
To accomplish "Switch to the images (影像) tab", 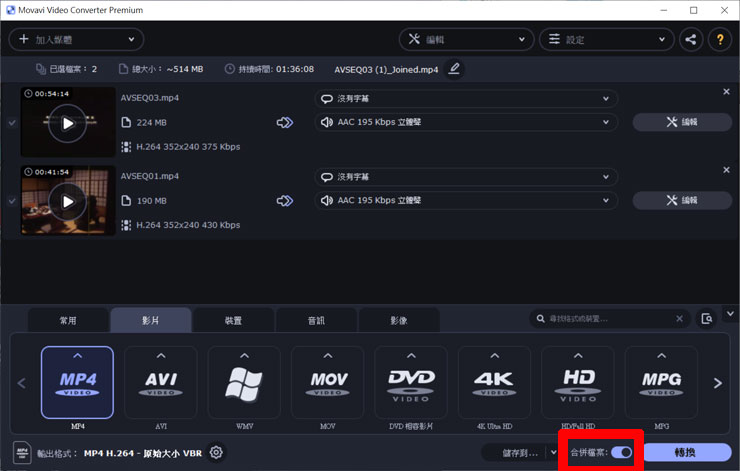I will [x=399, y=320].
